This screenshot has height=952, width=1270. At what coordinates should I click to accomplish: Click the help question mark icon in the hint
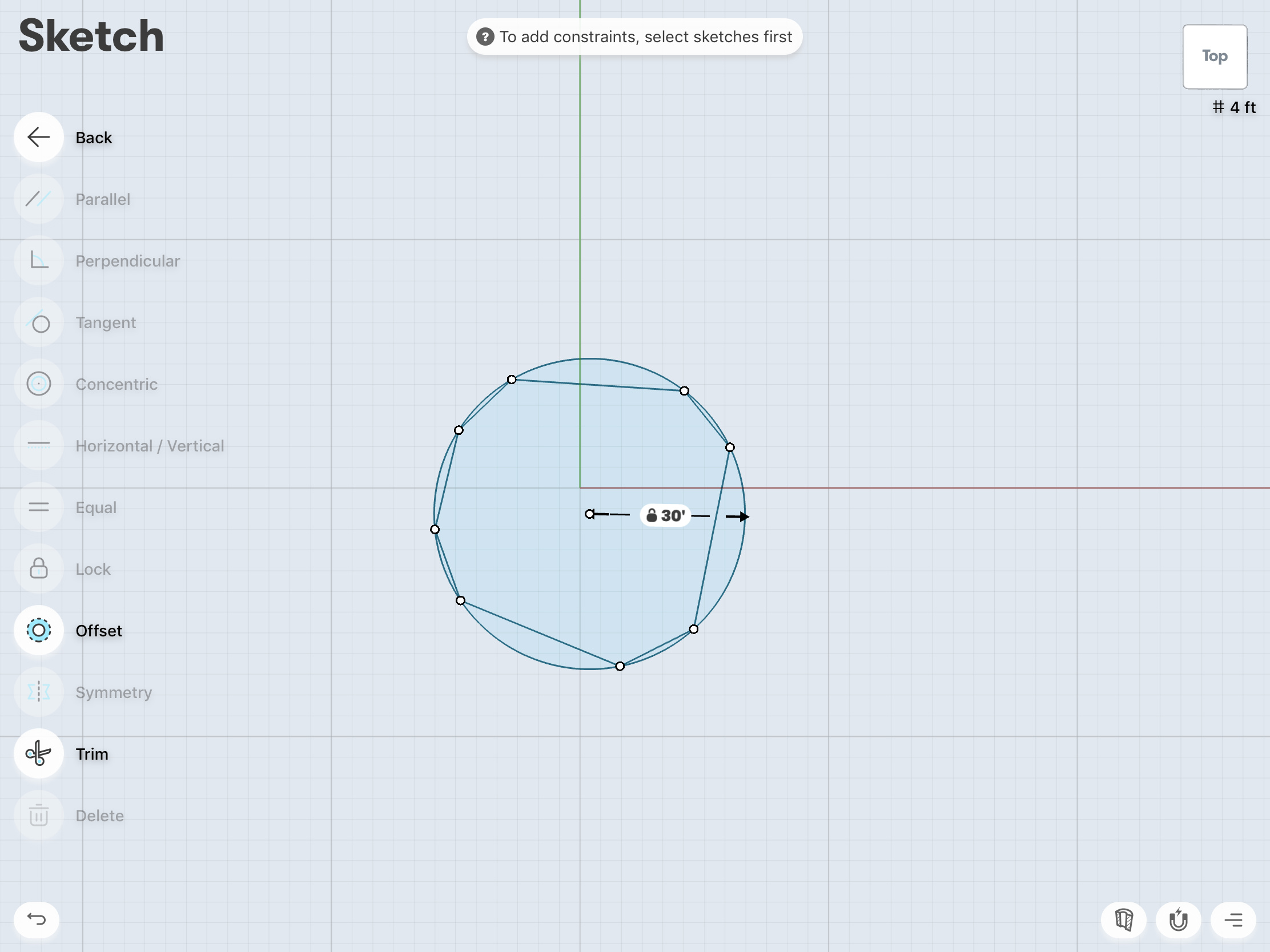(x=485, y=37)
